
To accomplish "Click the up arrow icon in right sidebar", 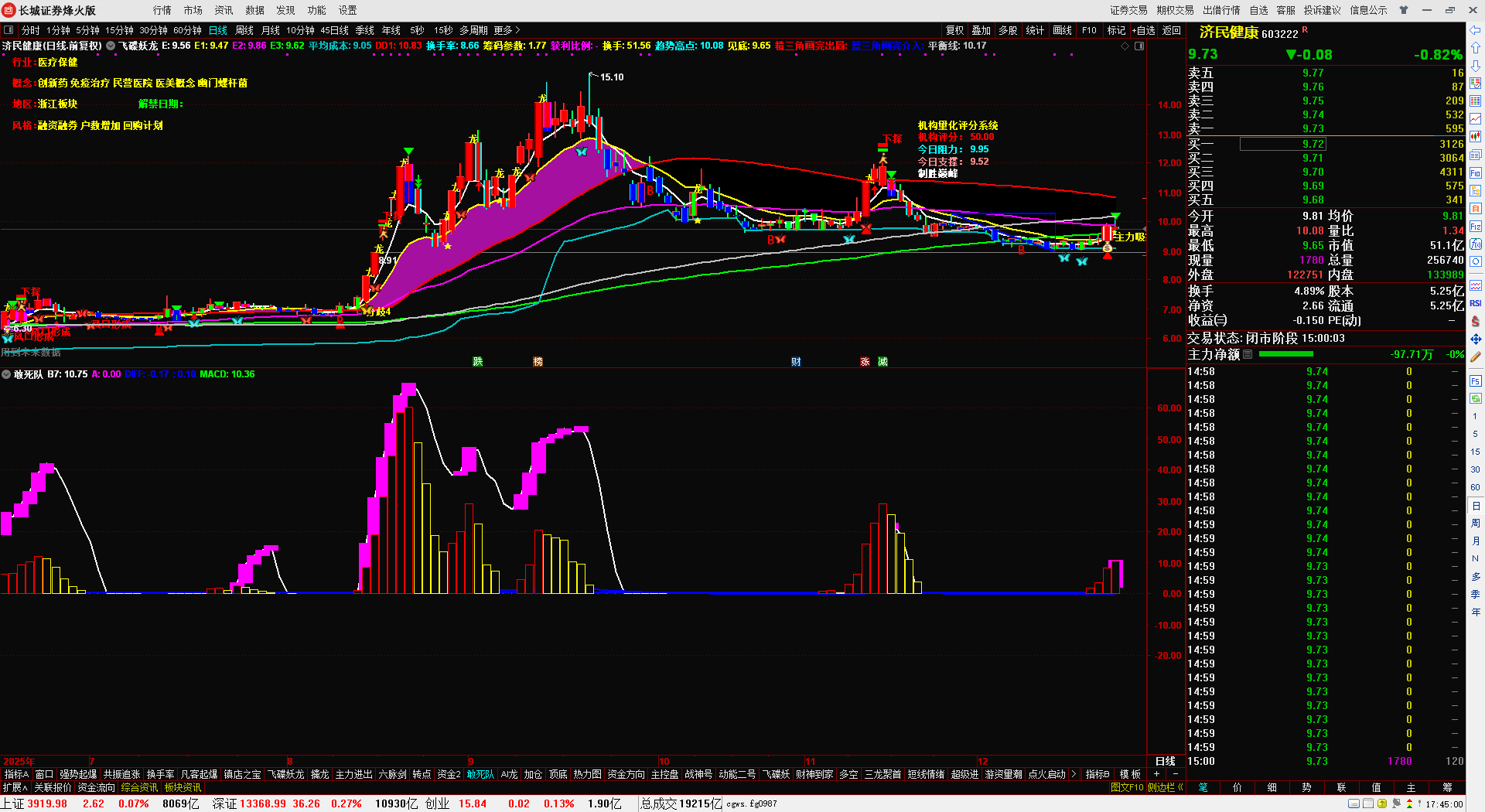I will tap(1476, 48).
